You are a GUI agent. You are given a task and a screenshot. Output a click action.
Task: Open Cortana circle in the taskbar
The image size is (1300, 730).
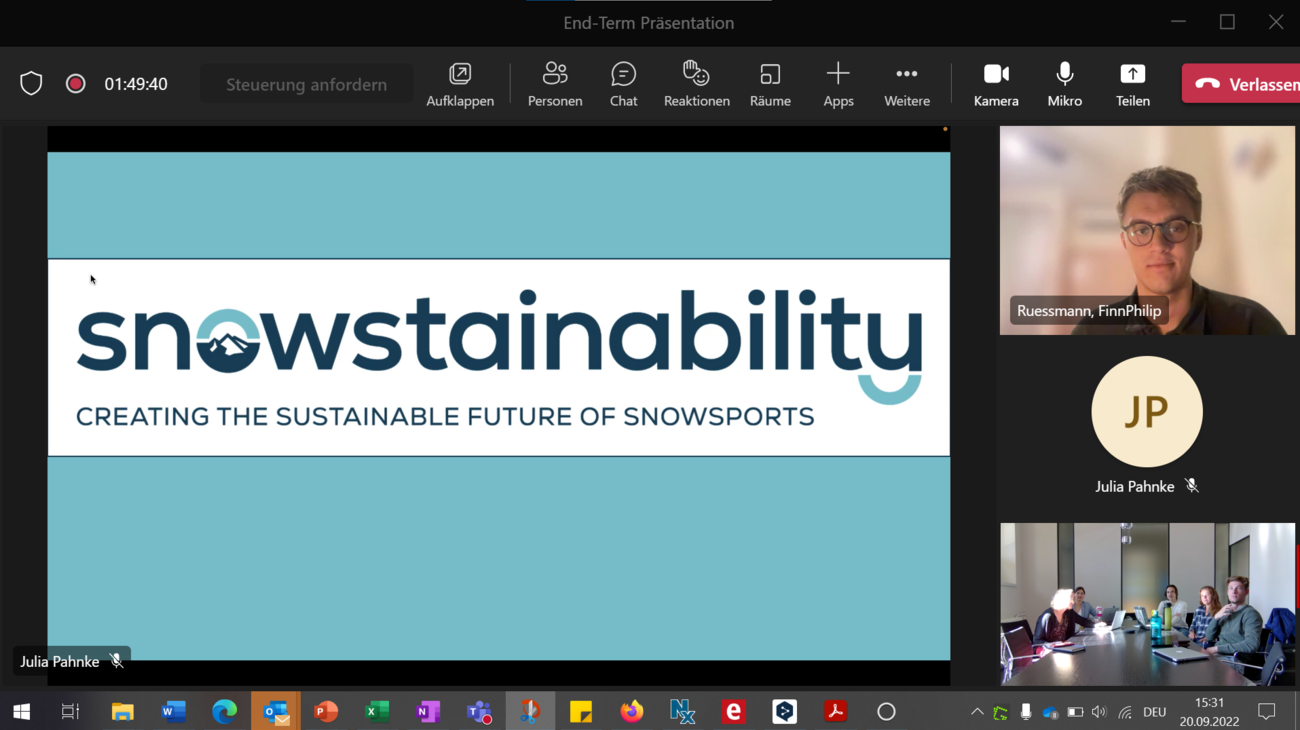coord(886,712)
